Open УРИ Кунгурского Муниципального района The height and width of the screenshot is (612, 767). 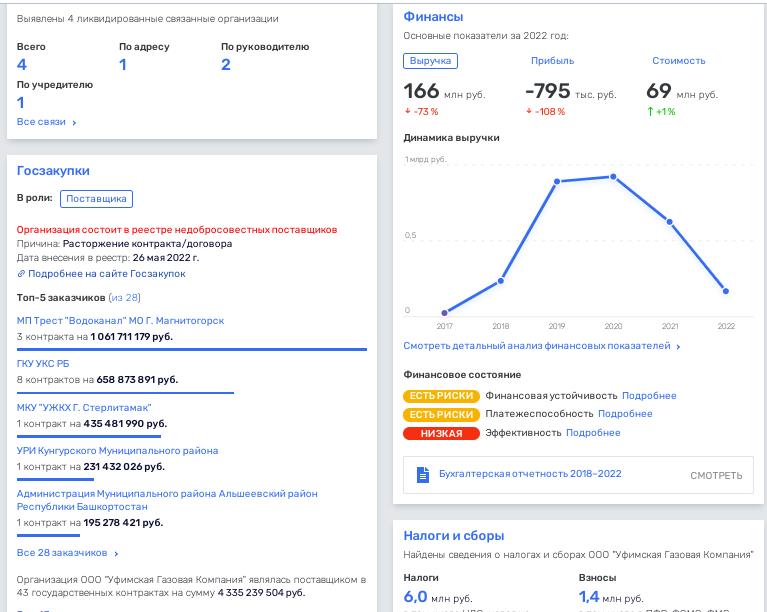point(117,451)
